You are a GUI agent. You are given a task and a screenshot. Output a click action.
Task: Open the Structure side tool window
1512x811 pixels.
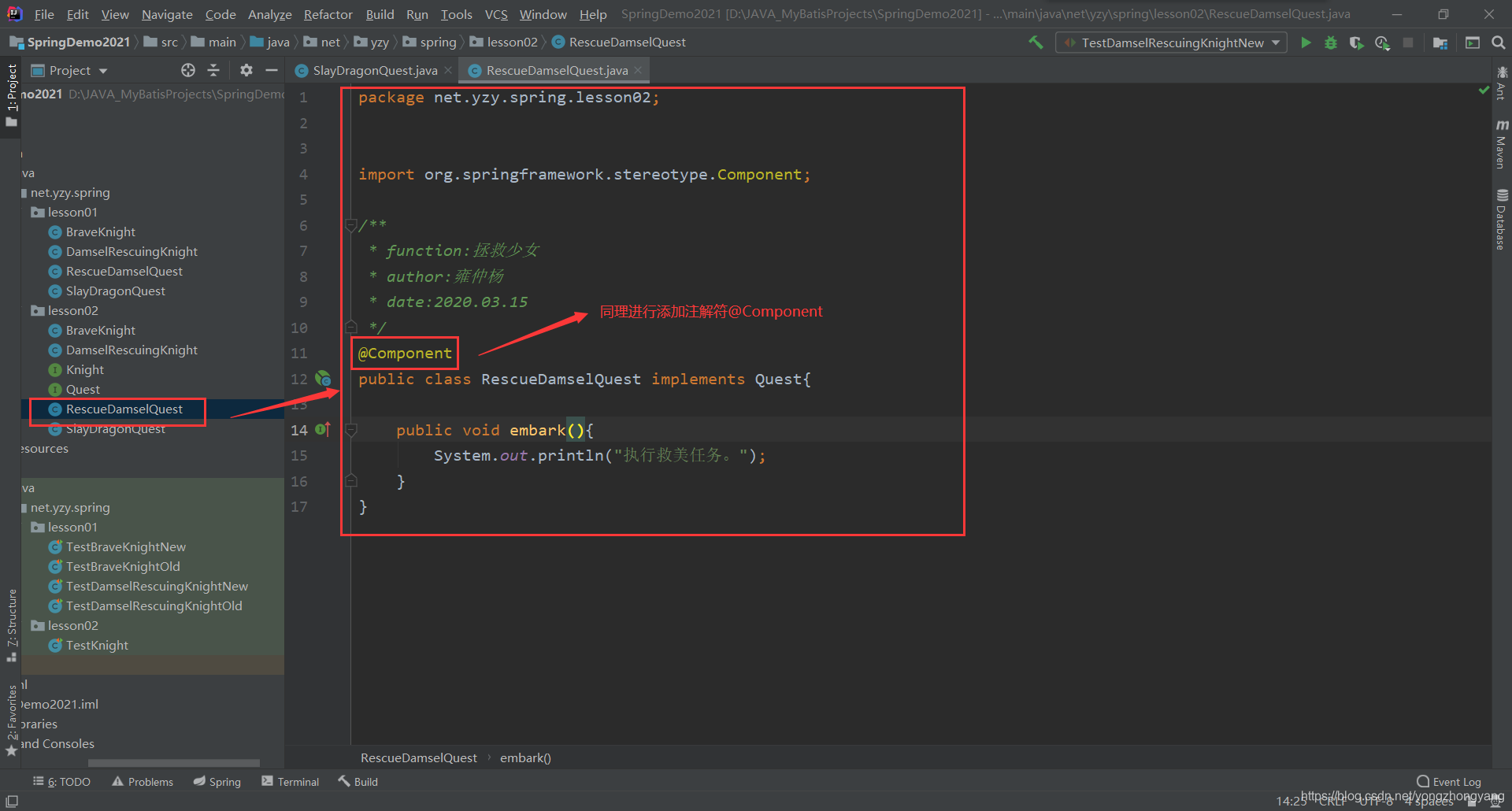pyautogui.click(x=11, y=626)
